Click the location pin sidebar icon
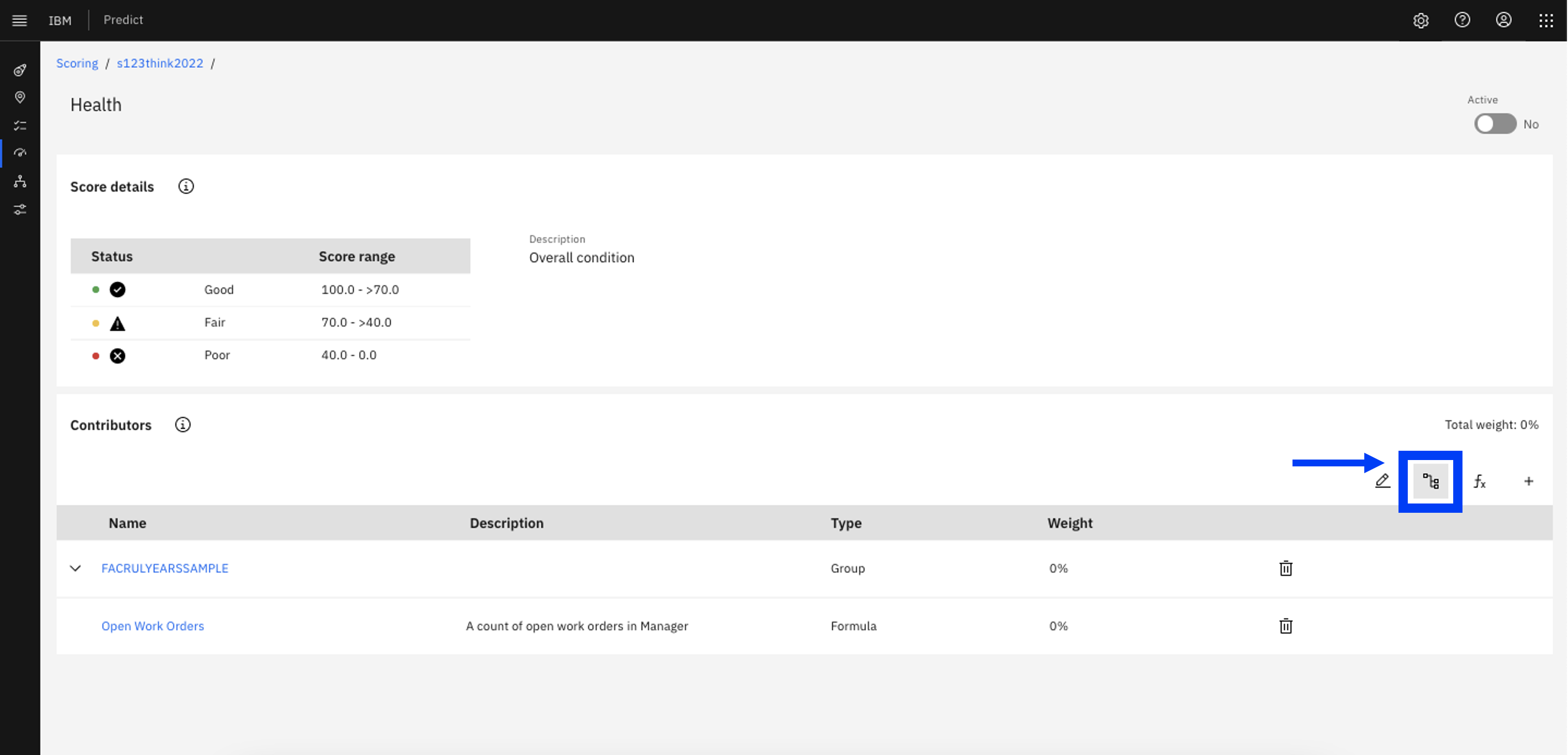The height and width of the screenshot is (755, 1568). [x=20, y=97]
